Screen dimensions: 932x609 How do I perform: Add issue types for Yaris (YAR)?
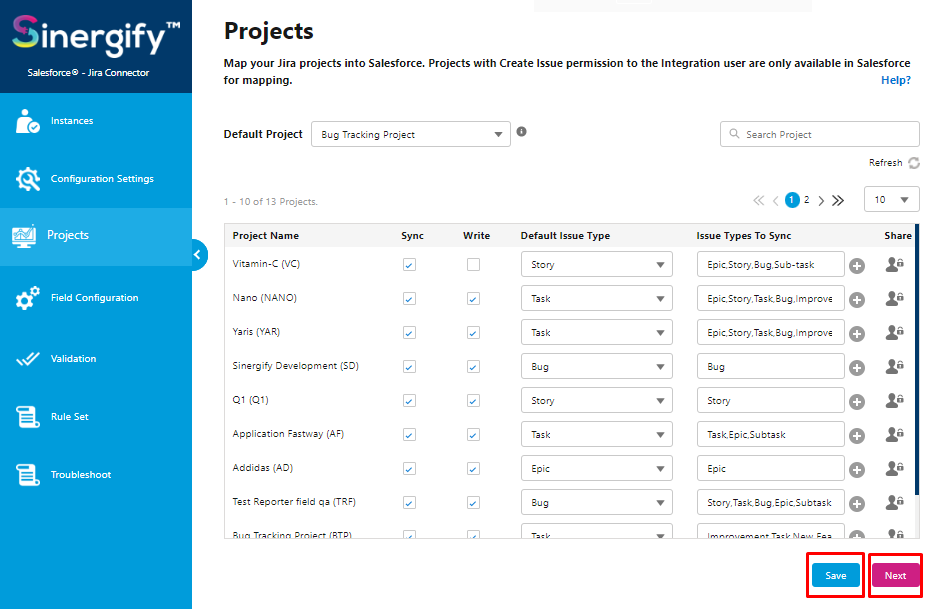pyautogui.click(x=857, y=334)
